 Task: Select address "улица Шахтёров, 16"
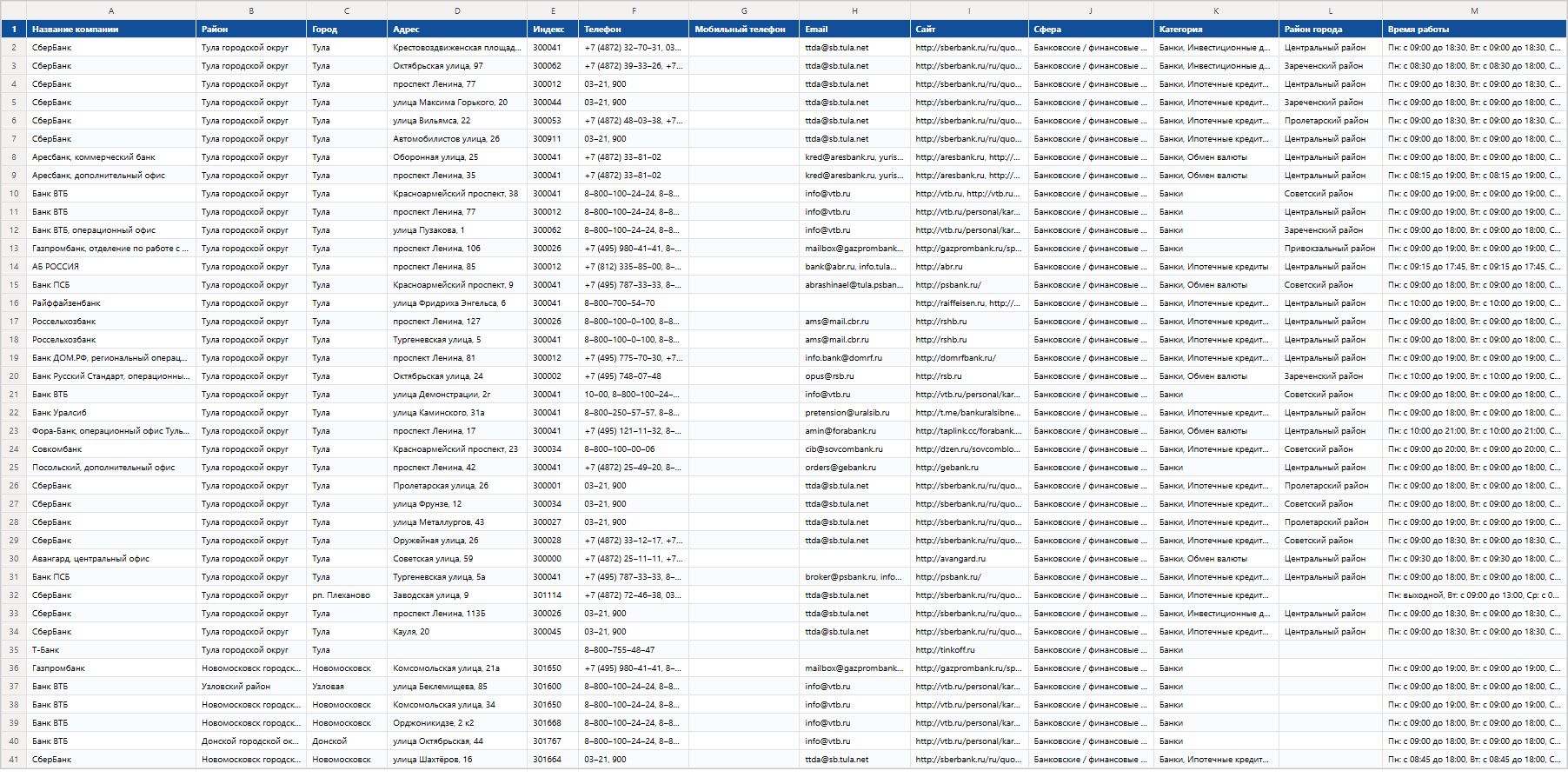[457, 760]
